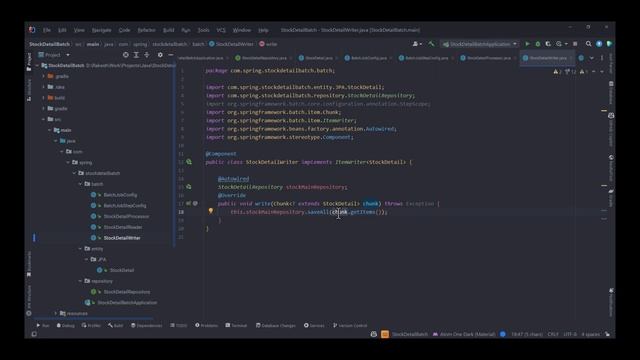640x360 pixels.
Task: Open the Version Control tool window
Action: [350, 325]
